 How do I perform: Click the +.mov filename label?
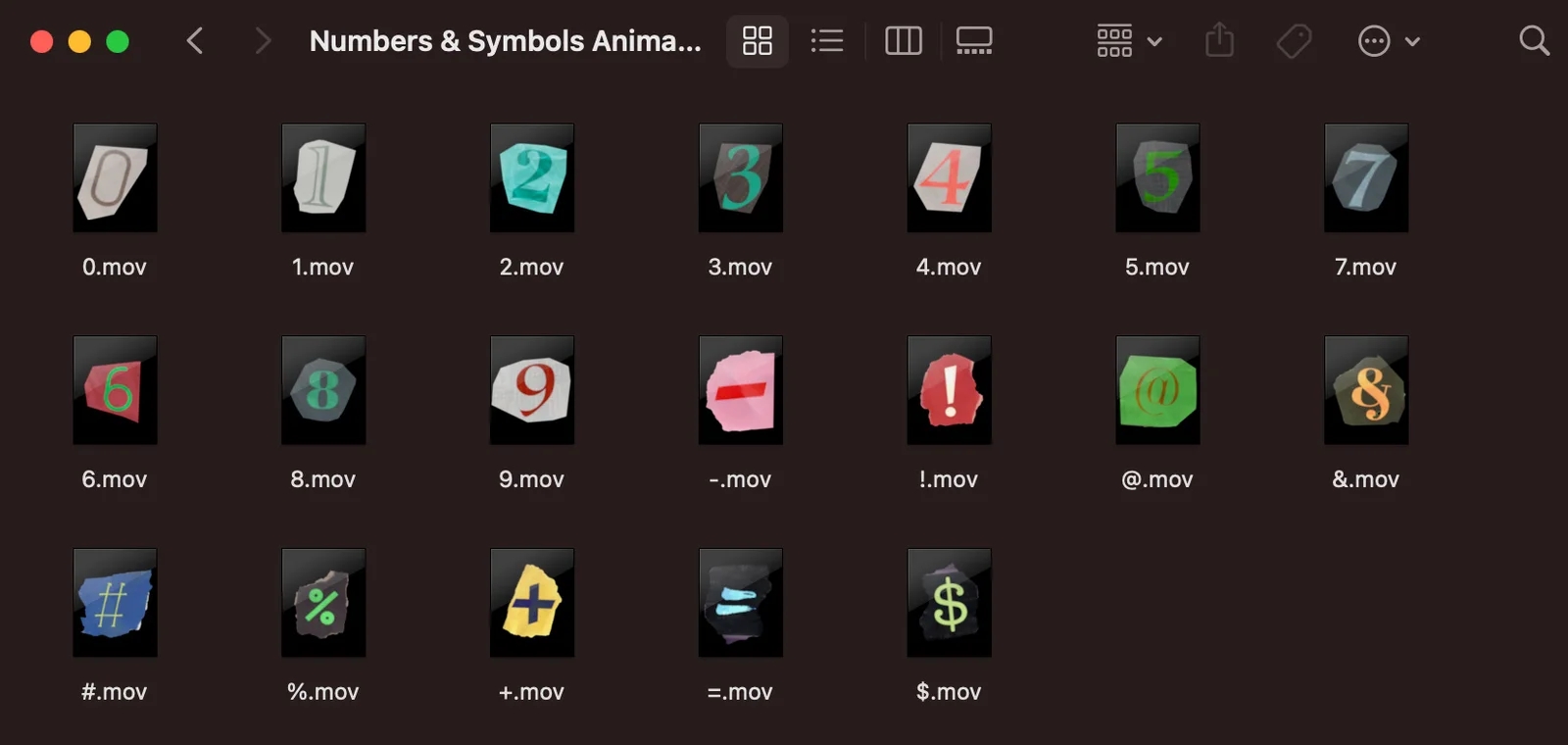531,691
